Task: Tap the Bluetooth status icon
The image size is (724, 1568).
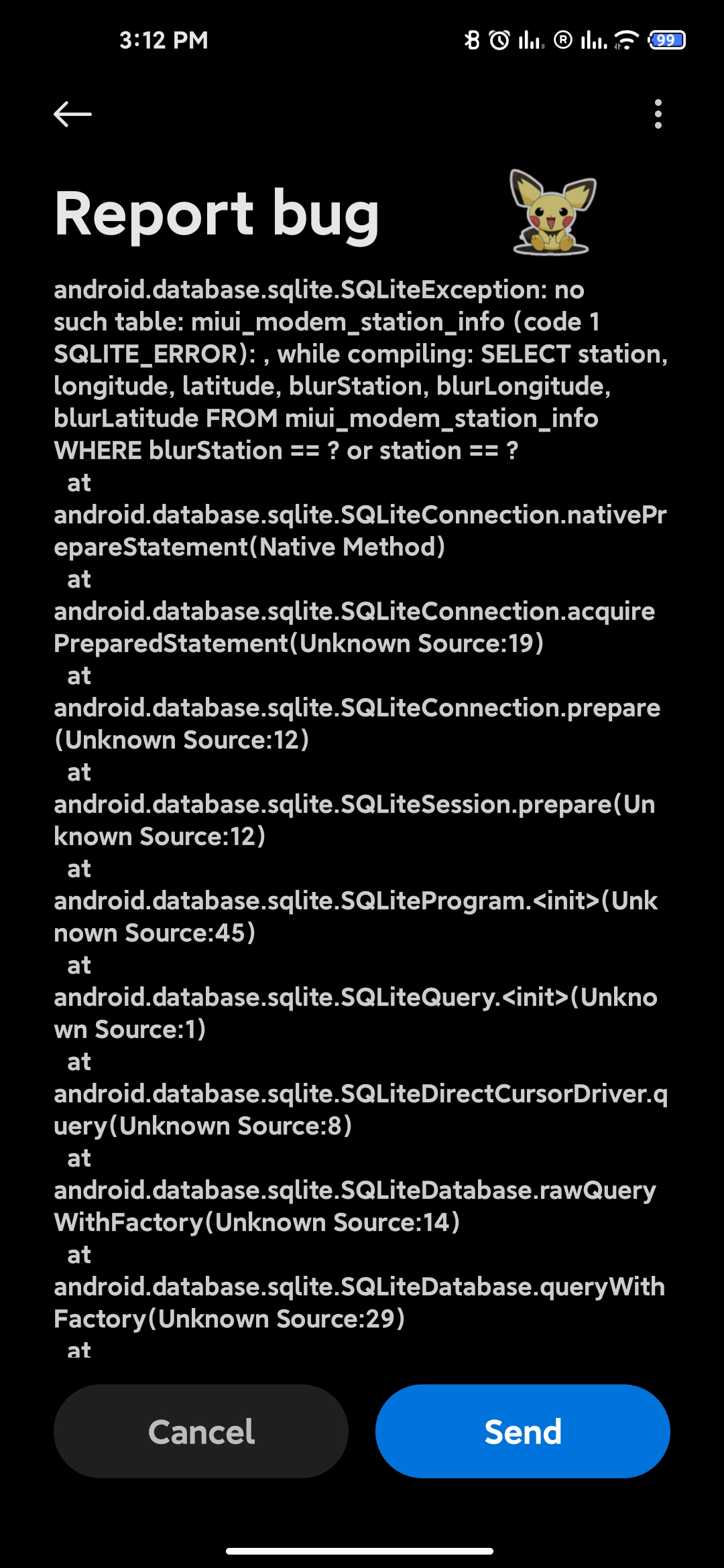Action: tap(472, 40)
